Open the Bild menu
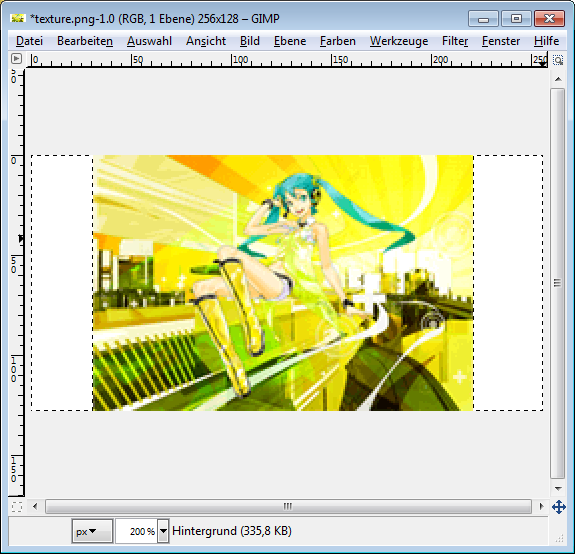The height and width of the screenshot is (554, 575). tap(250, 41)
